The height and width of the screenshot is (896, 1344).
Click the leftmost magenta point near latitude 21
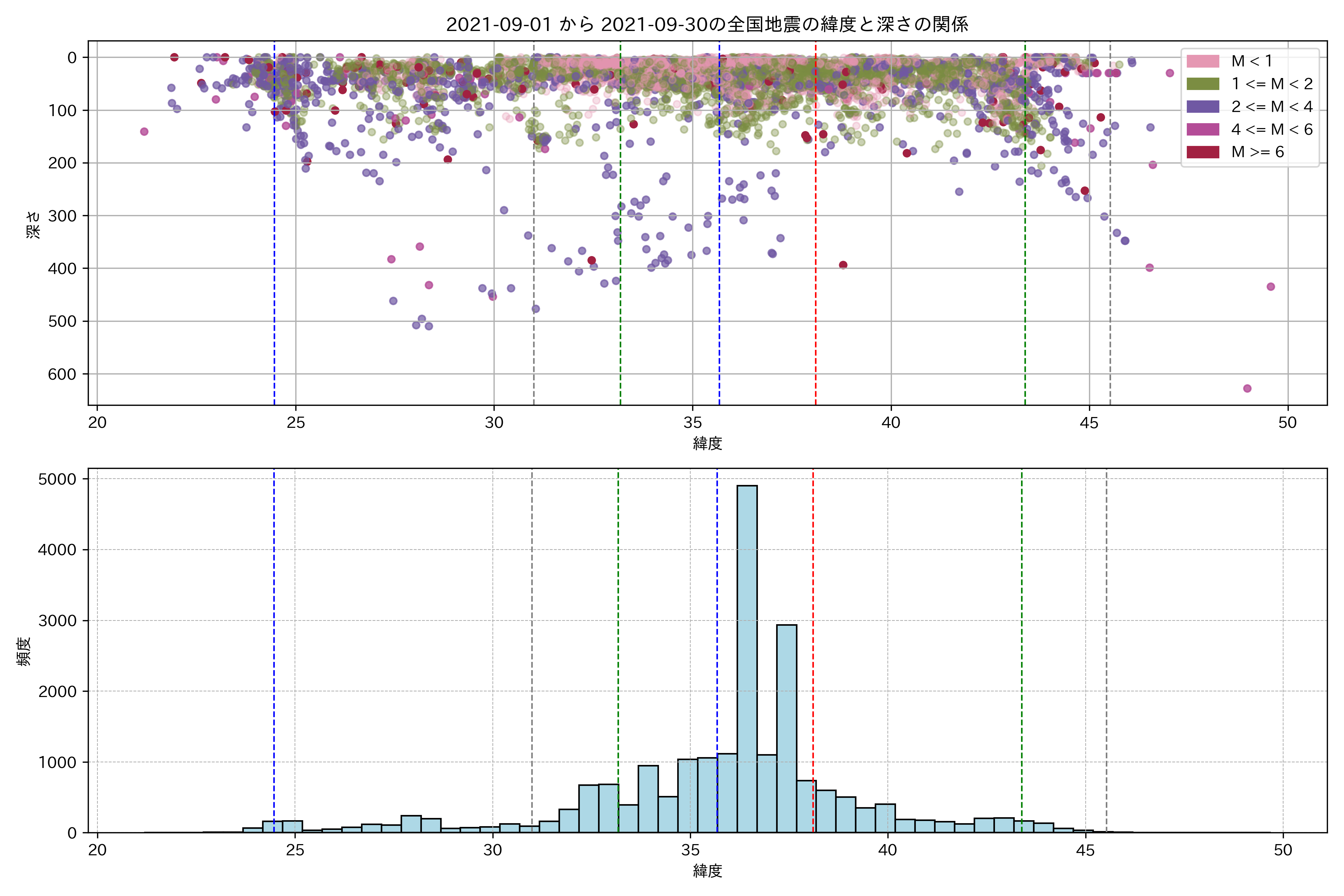pos(144,132)
